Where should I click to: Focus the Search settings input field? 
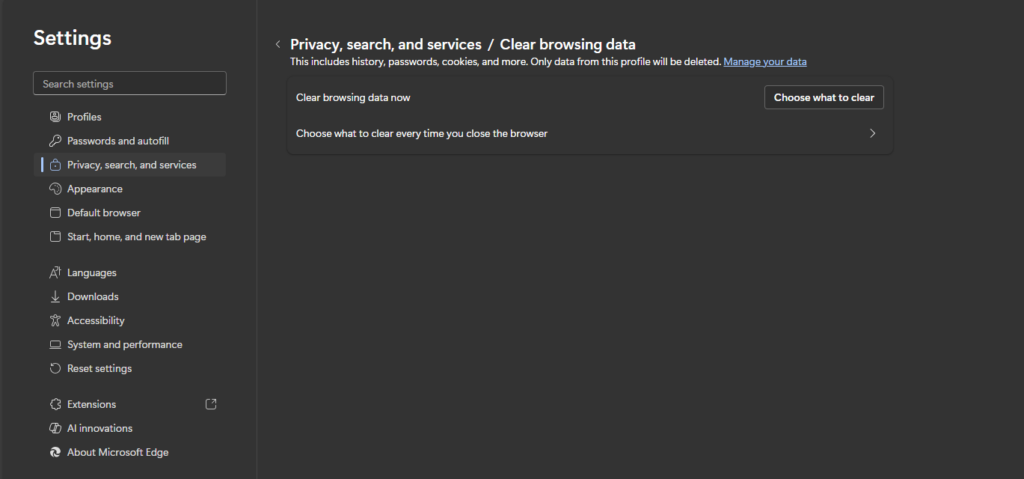pyautogui.click(x=130, y=84)
